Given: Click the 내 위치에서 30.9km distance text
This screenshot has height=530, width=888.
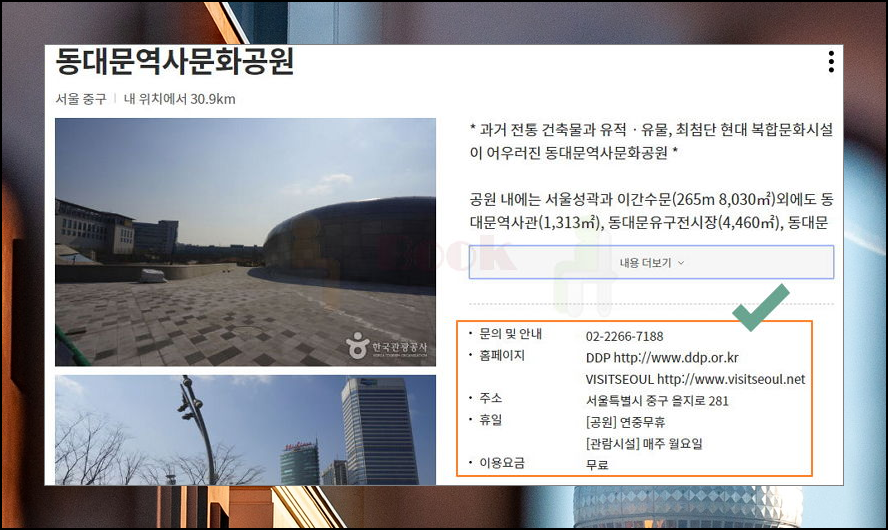Looking at the screenshot, I should tap(179, 99).
